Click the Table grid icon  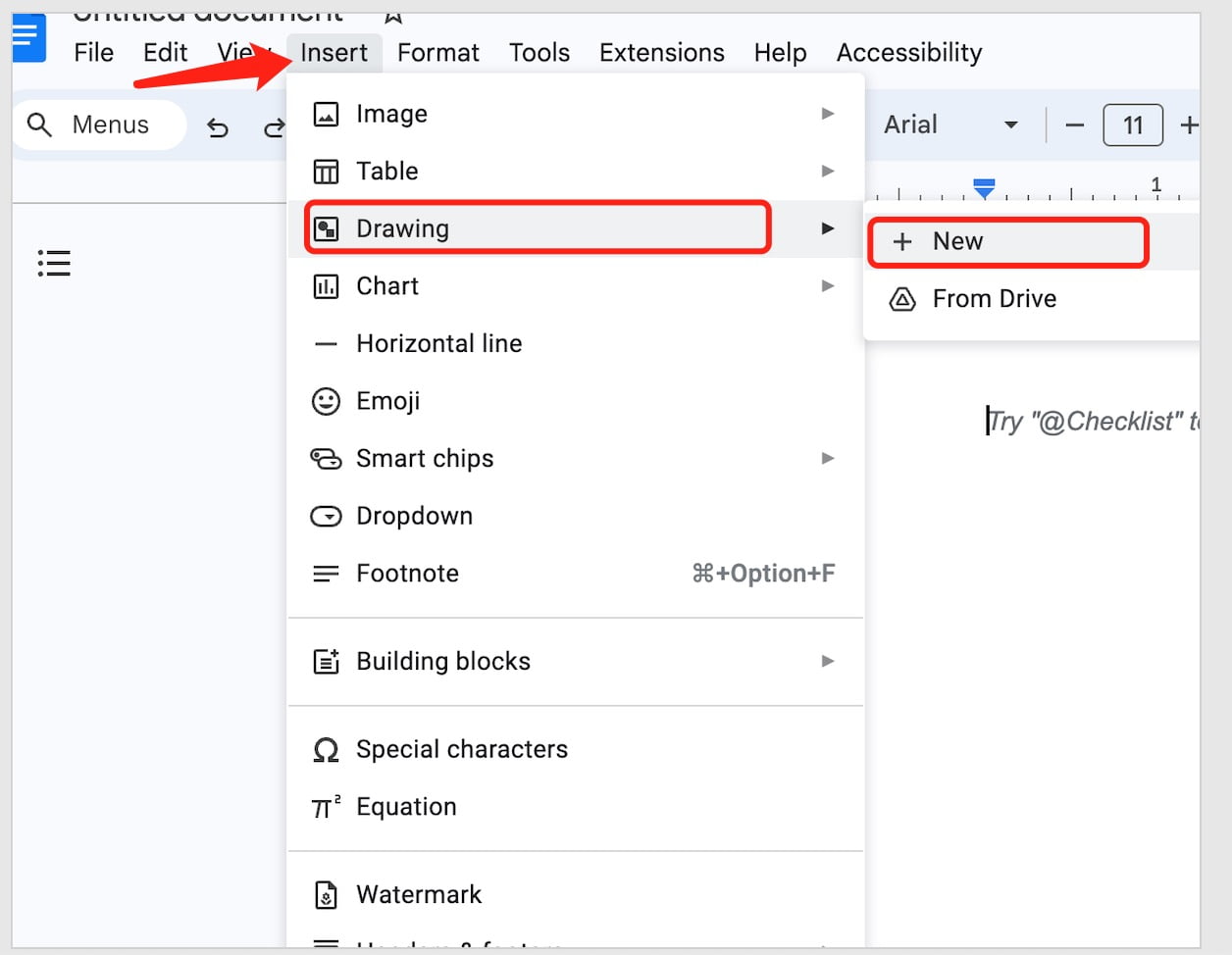point(326,172)
